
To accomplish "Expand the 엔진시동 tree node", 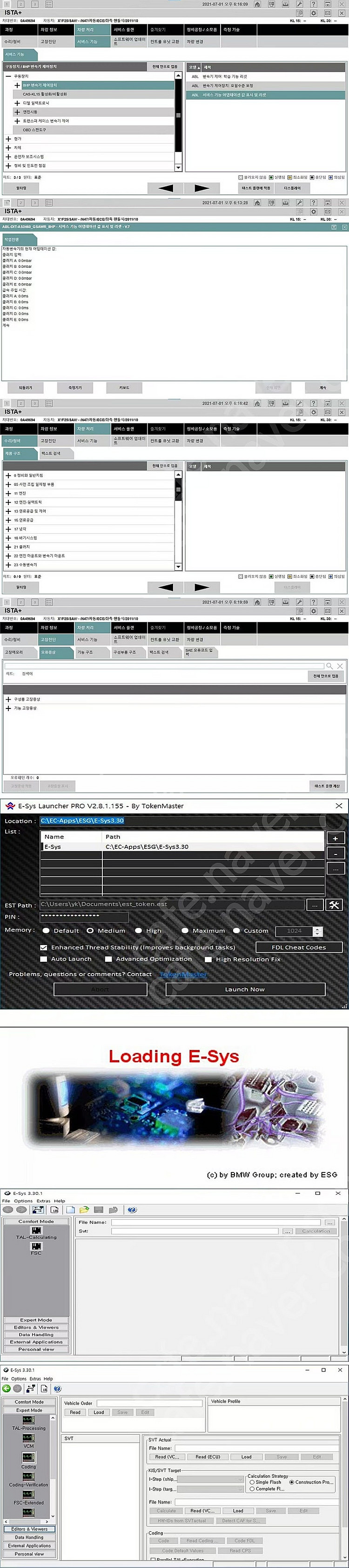I will (x=17, y=112).
